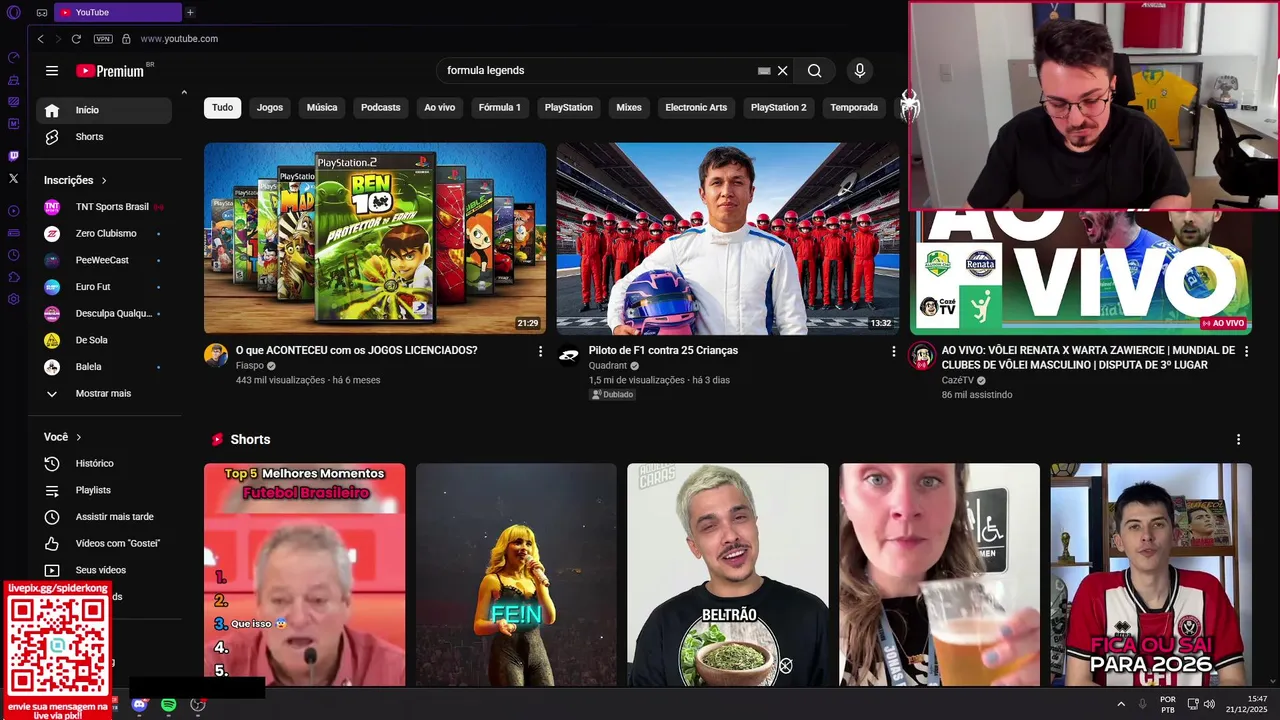This screenshot has height=720, width=1280.
Task: Go back with the browser back arrow
Action: point(40,39)
